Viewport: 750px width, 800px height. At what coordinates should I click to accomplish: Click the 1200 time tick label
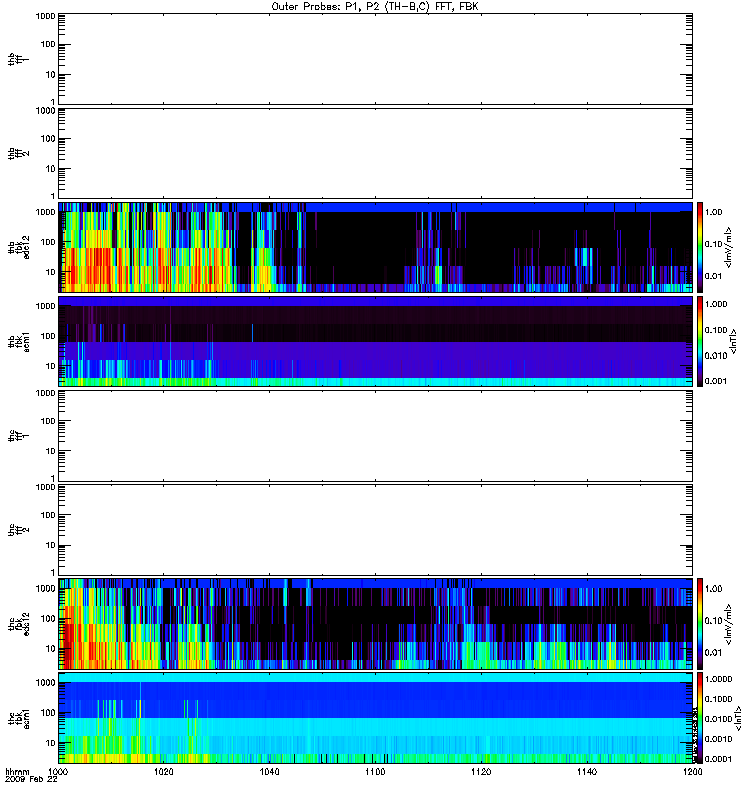click(x=692, y=772)
